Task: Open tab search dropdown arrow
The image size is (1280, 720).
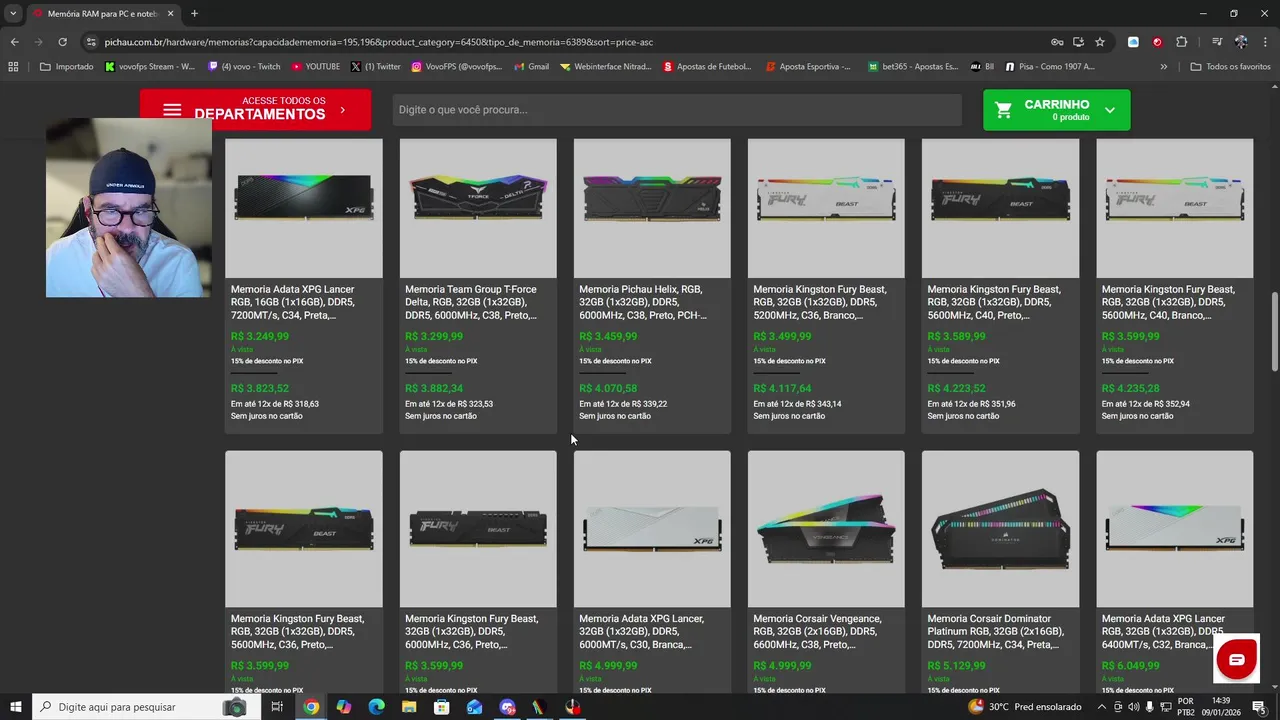Action: pyautogui.click(x=13, y=13)
